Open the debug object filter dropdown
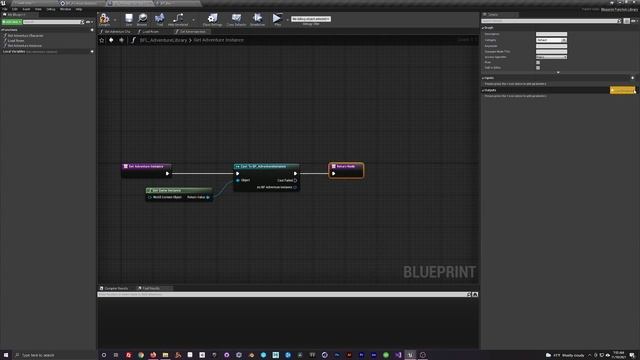640x360 pixels. click(311, 19)
